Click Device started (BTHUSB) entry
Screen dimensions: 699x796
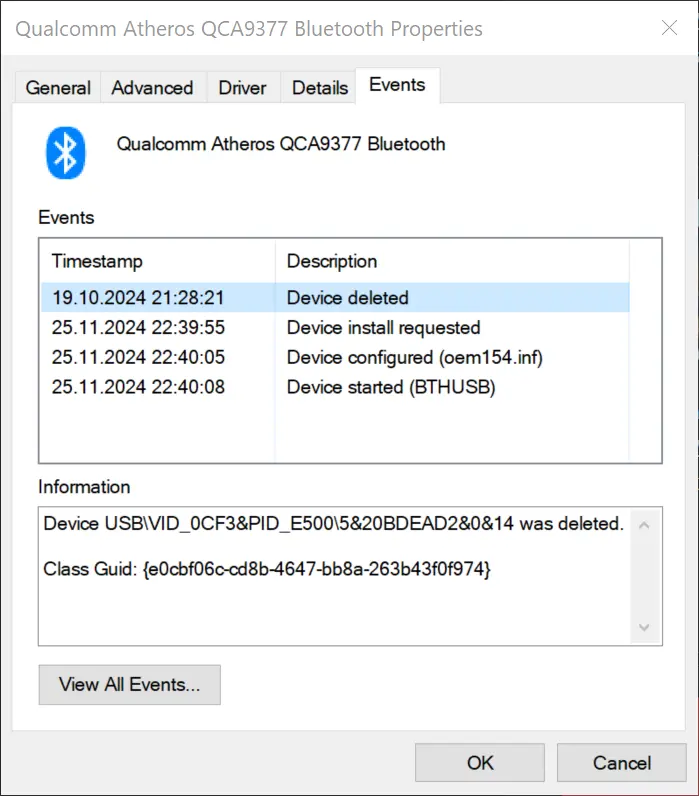coord(391,387)
